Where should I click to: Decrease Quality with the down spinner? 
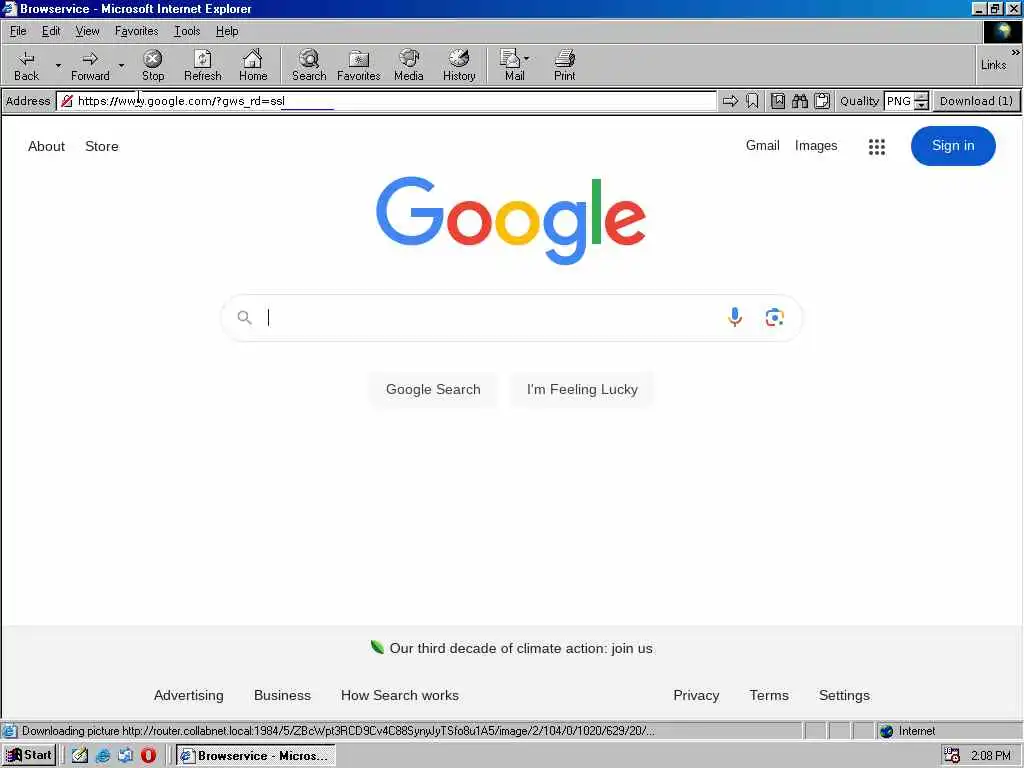[921, 105]
